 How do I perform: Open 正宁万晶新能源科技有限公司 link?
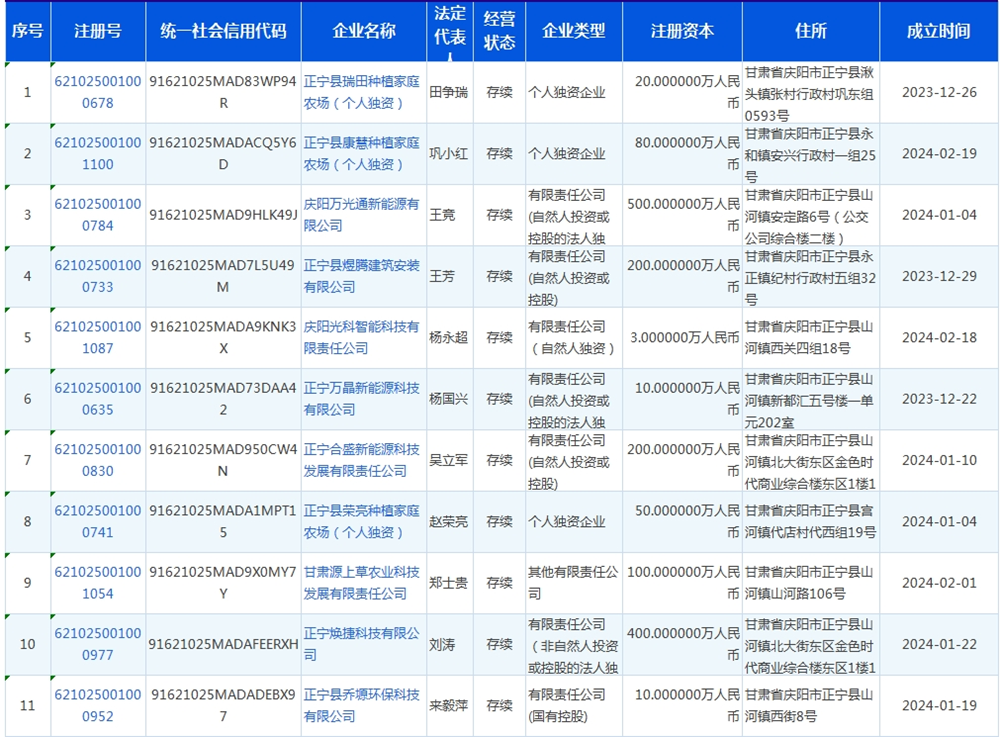point(361,398)
